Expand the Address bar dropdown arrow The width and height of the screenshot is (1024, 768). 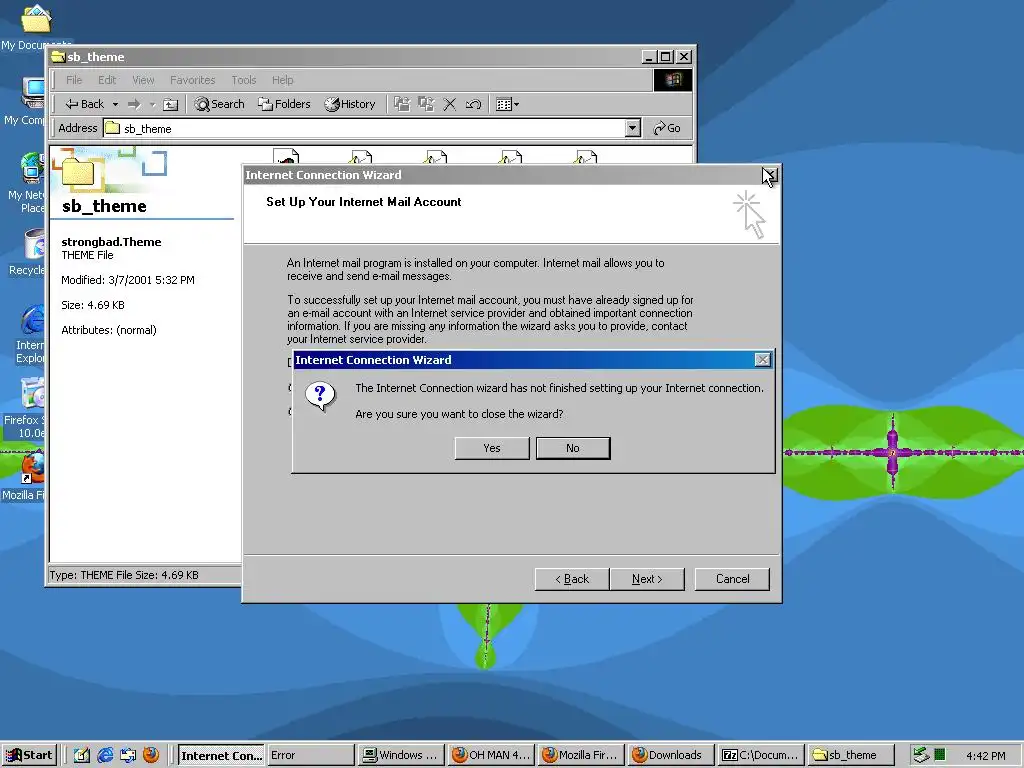(633, 128)
